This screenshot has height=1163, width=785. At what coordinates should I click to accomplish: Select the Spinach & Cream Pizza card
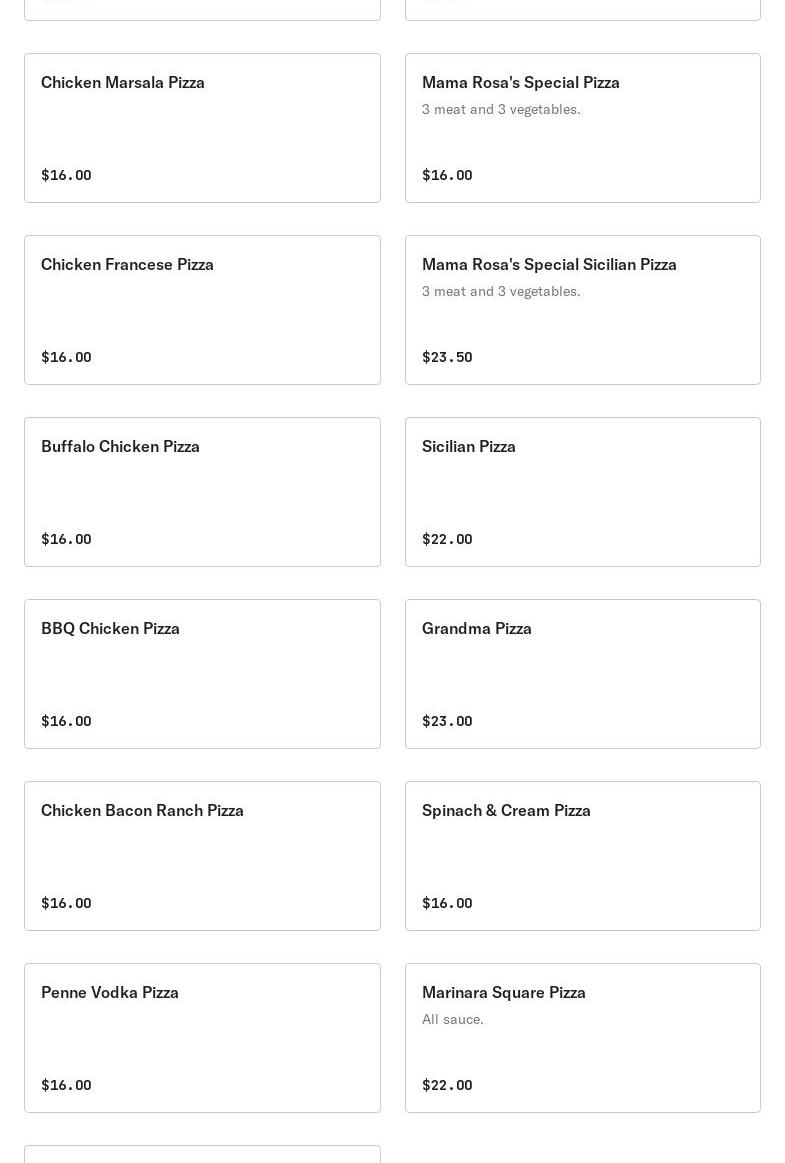click(x=582, y=856)
